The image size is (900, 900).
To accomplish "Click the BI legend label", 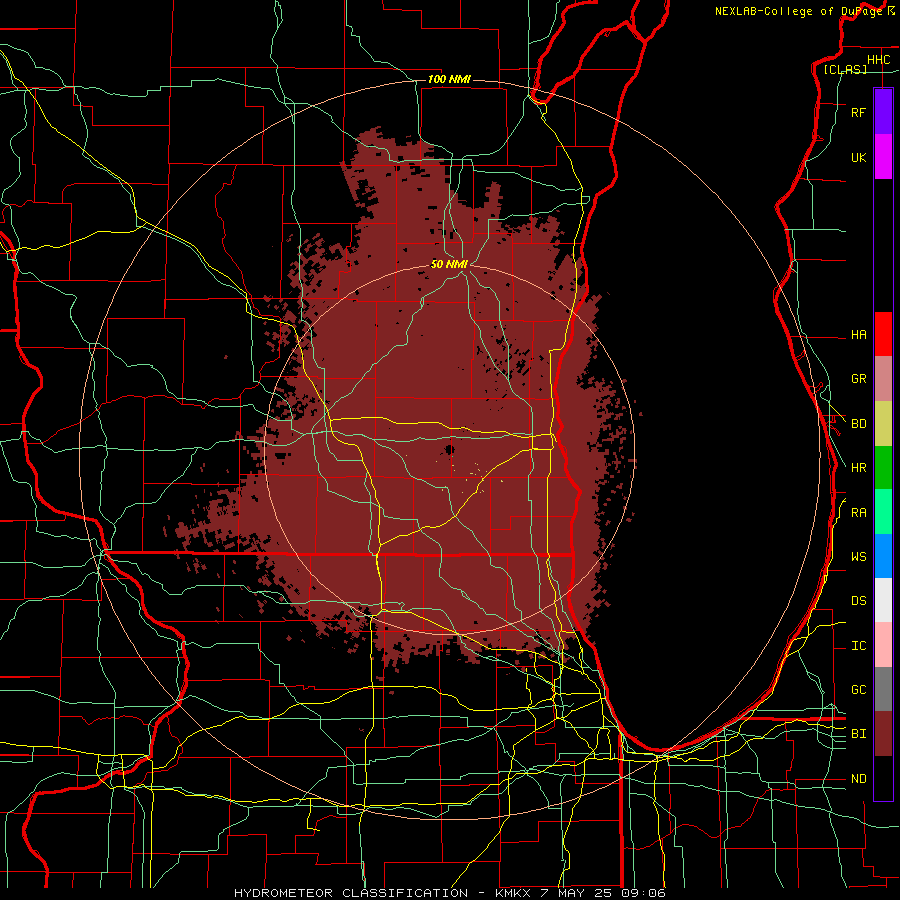I will coord(858,734).
